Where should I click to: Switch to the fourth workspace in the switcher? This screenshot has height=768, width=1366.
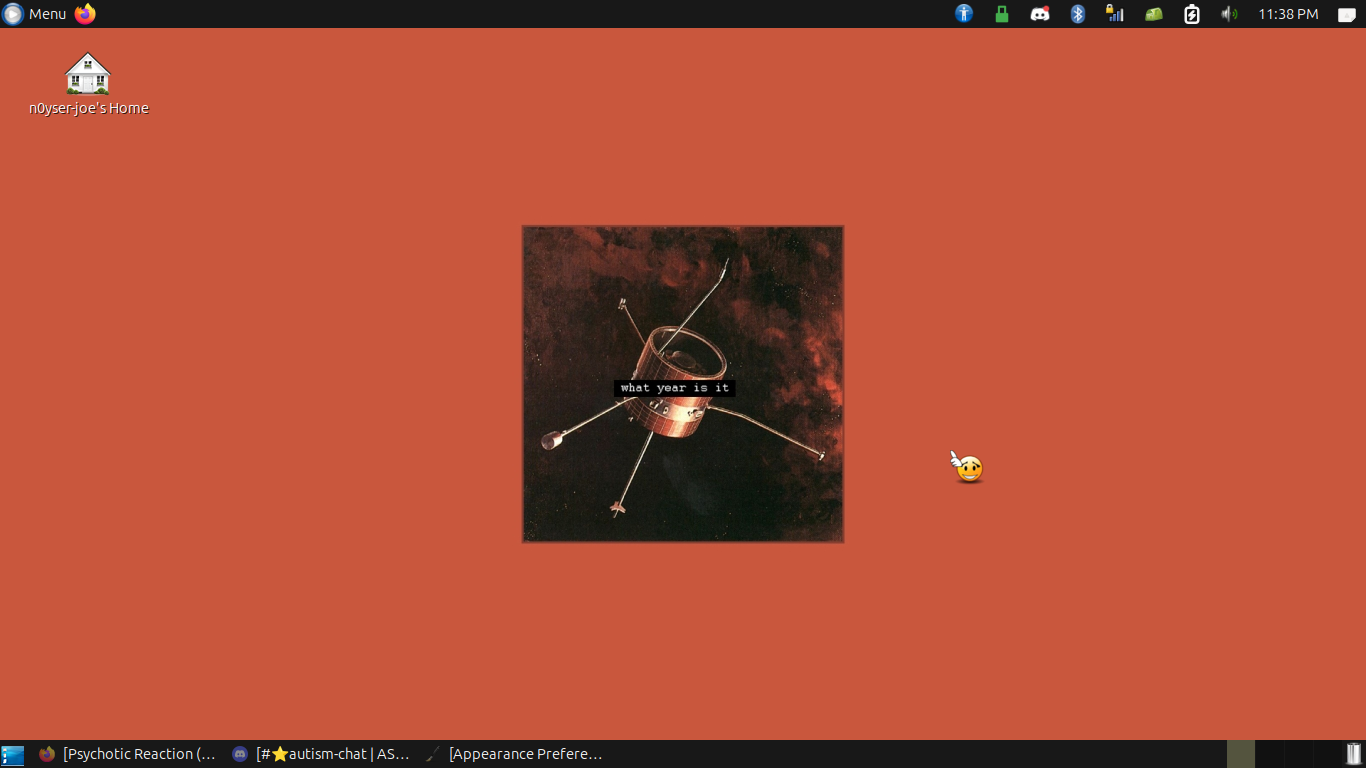coord(1328,754)
